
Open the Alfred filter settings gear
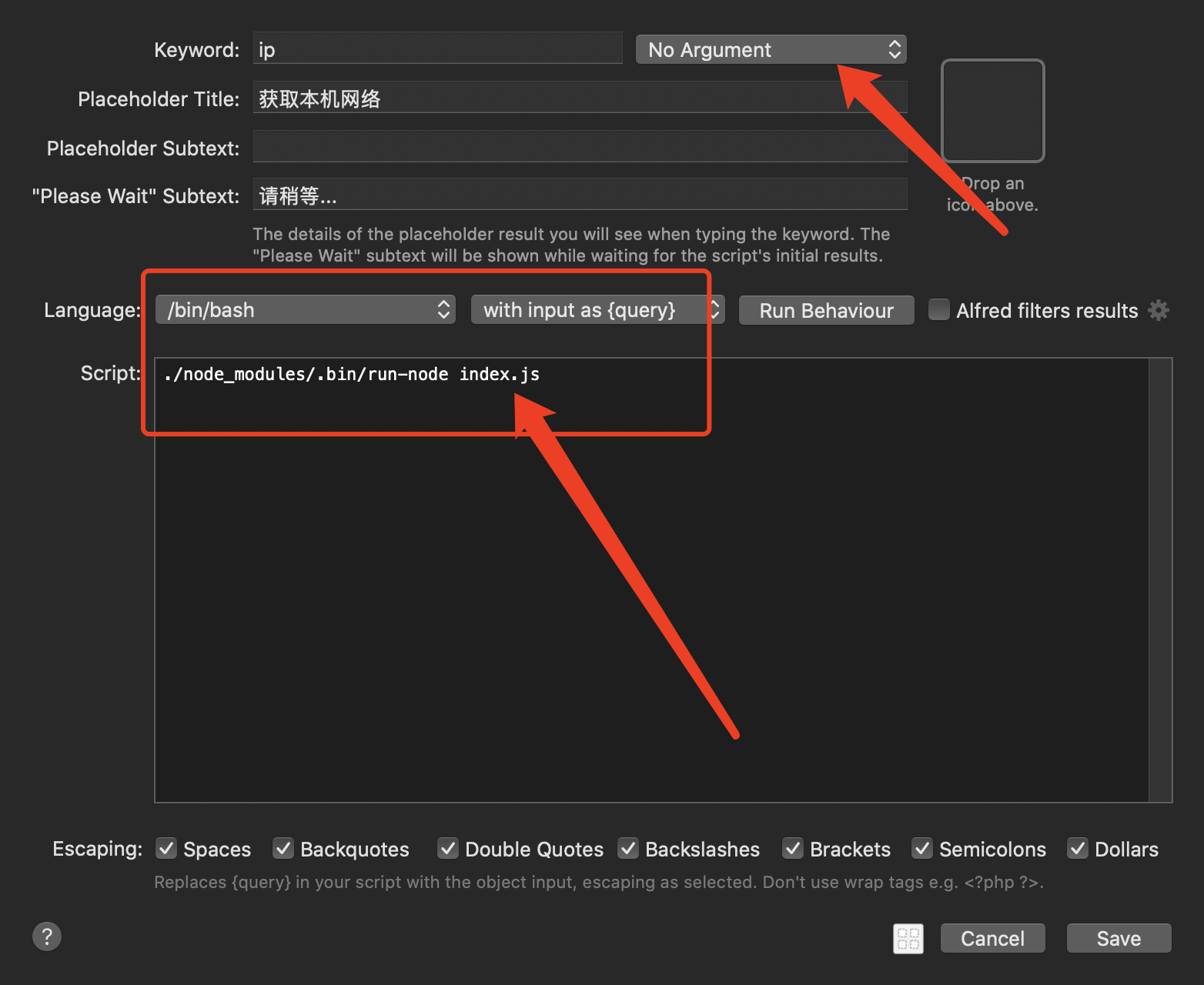[1158, 310]
